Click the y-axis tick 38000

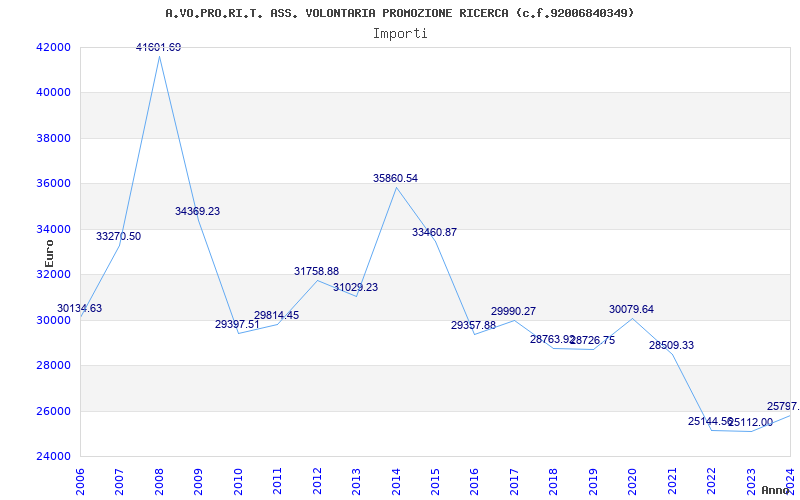[53, 138]
